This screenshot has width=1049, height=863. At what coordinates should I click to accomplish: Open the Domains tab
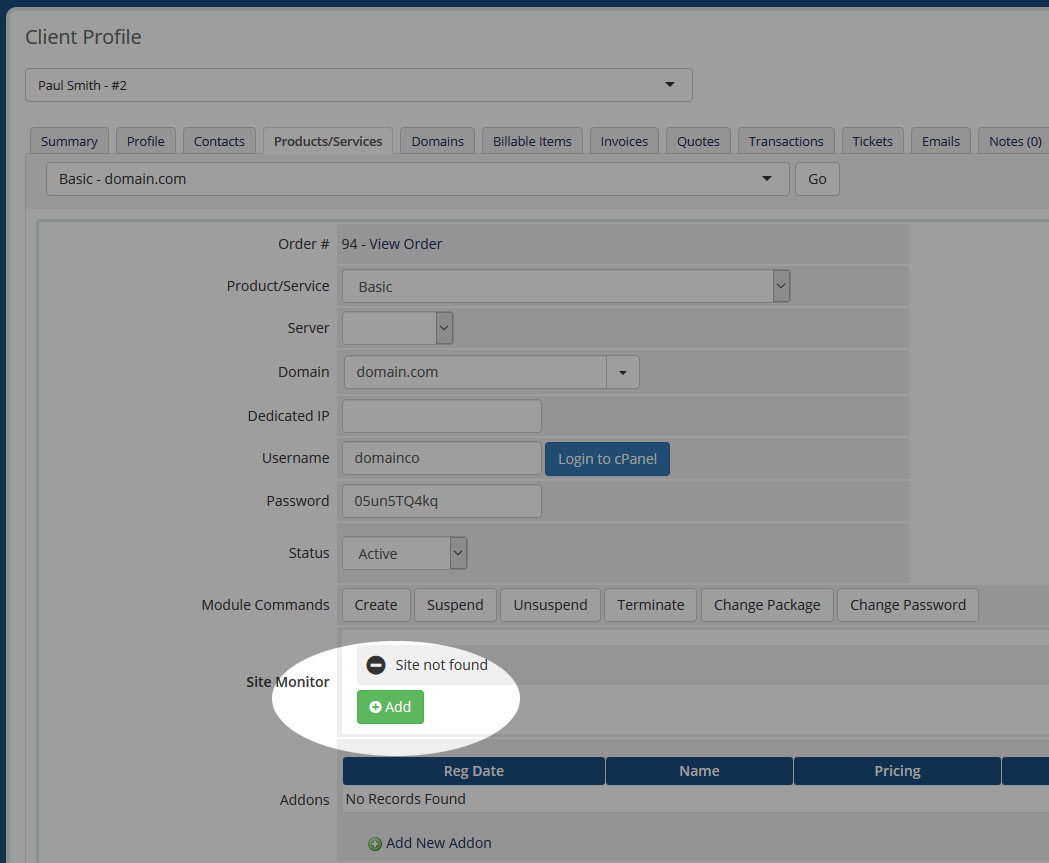tap(436, 141)
